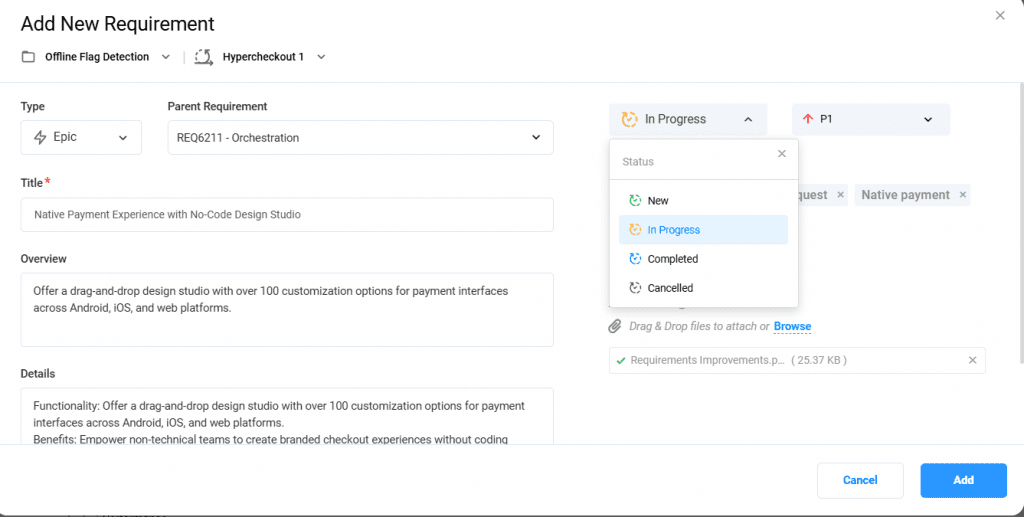Choose Completed status option
This screenshot has width=1024, height=517.
672,259
